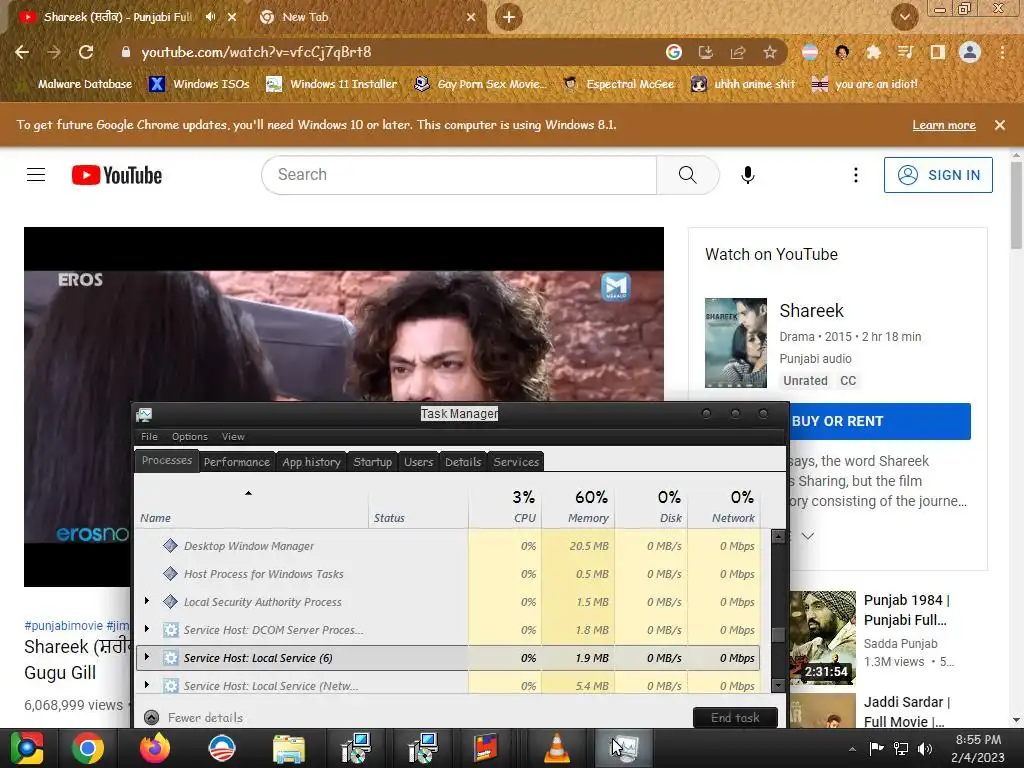Open the Learn more link
The width and height of the screenshot is (1024, 768).
[x=944, y=125]
